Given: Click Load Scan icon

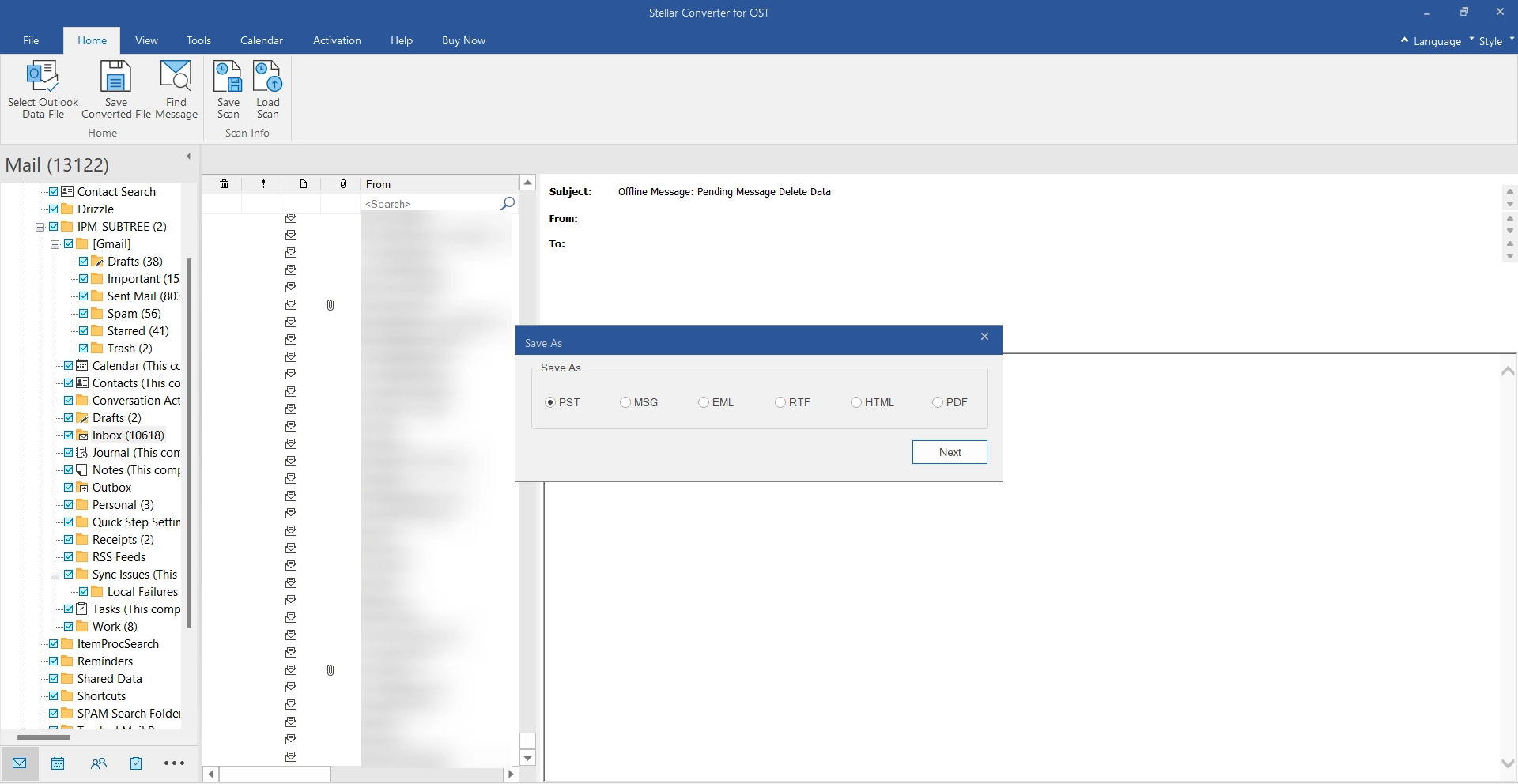Looking at the screenshot, I should tap(267, 77).
